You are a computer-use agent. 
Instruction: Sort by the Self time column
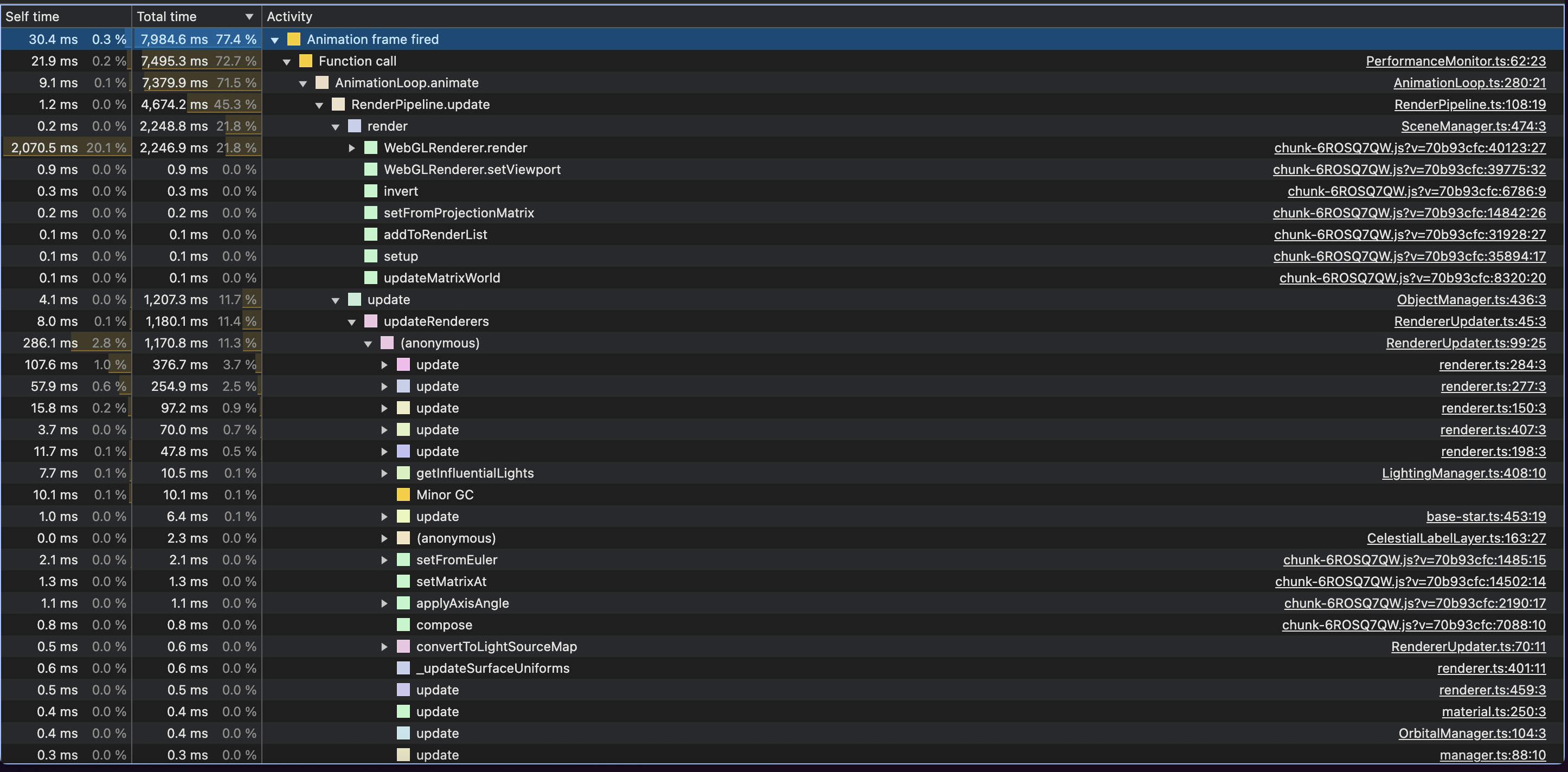[66, 16]
